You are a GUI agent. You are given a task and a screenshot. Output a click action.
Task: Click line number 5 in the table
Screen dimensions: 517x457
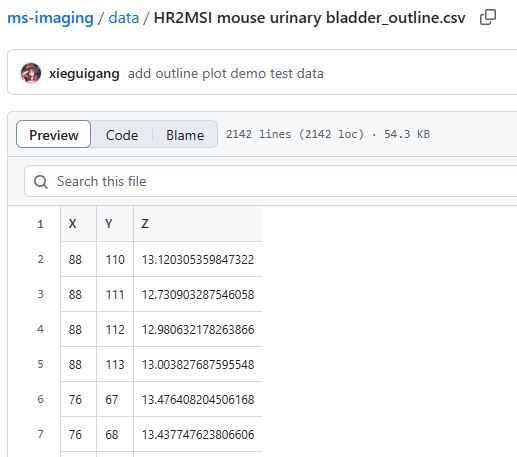click(x=41, y=364)
